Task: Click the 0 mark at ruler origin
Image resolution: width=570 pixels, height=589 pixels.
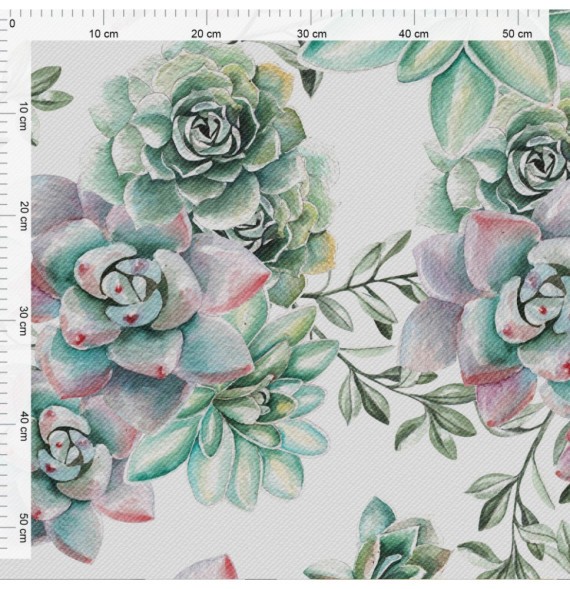Action: [x=12, y=24]
